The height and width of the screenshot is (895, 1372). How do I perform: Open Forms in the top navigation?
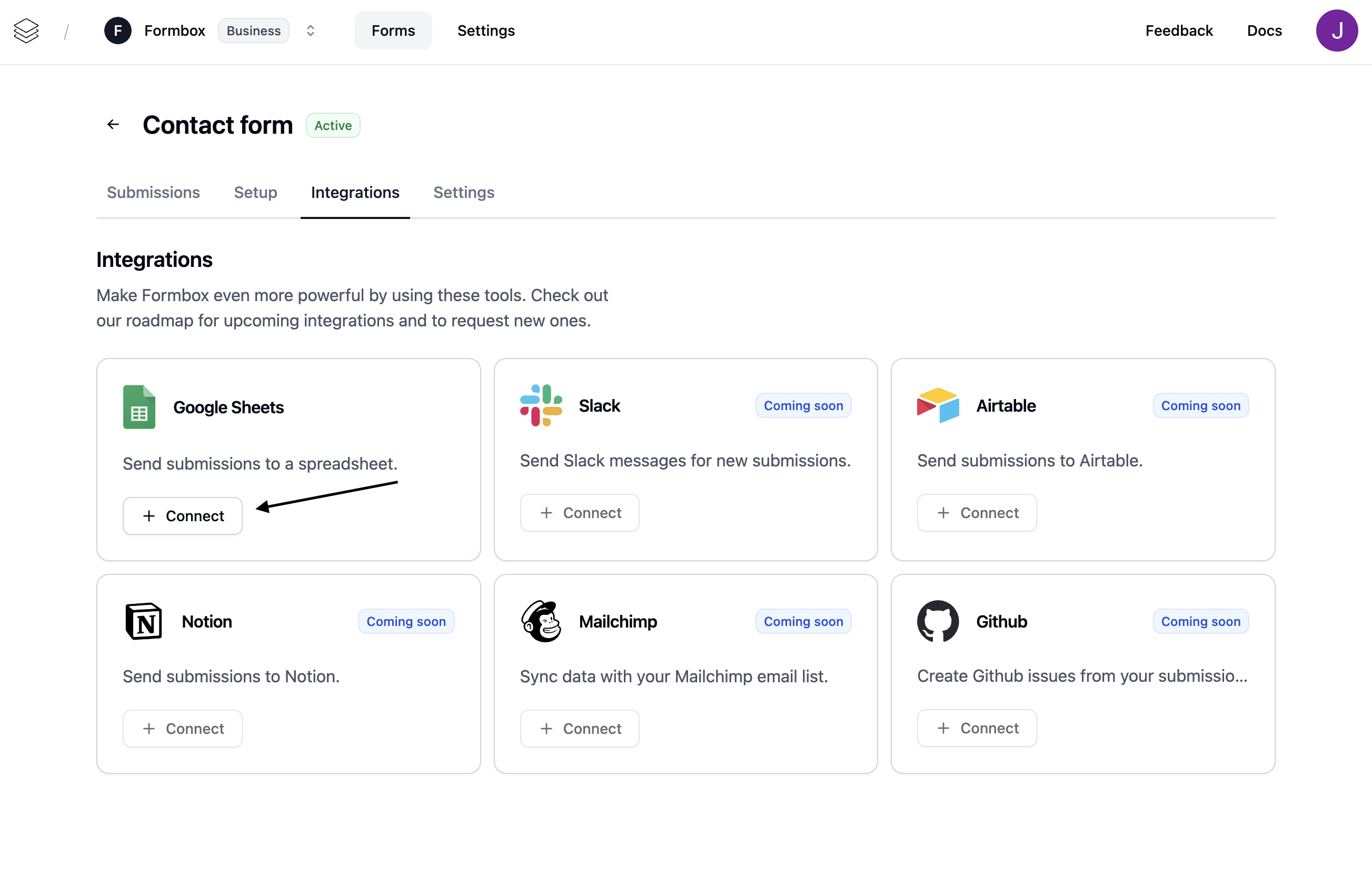pos(393,31)
